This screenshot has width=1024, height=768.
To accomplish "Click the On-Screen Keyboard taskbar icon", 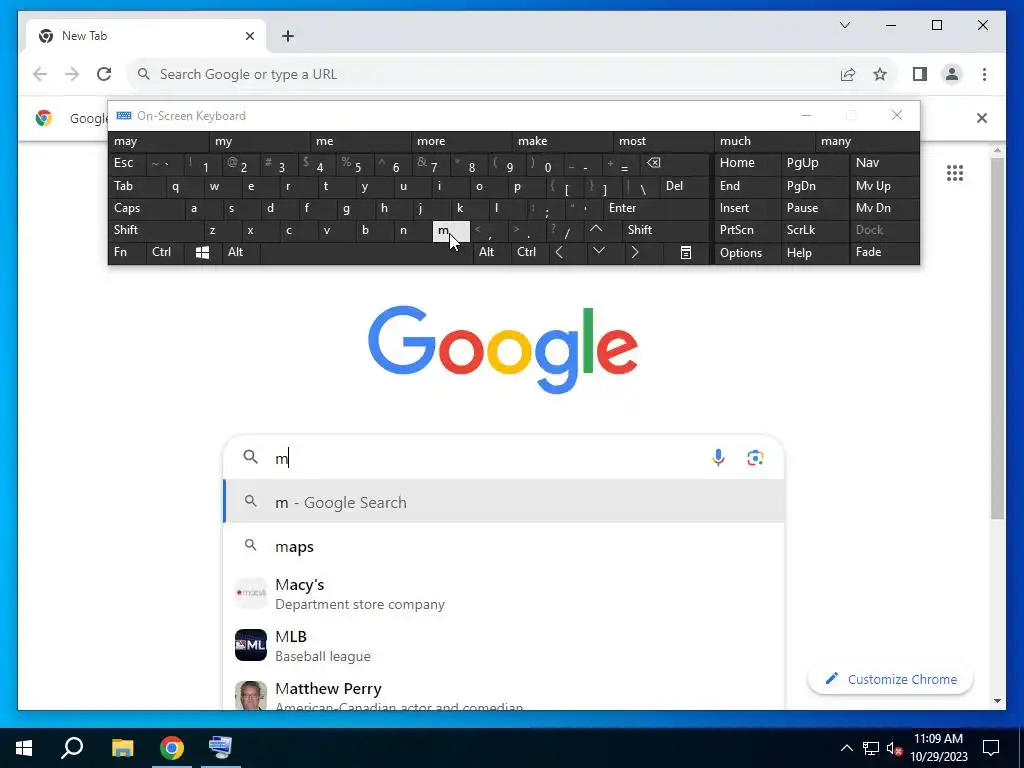I will point(221,748).
